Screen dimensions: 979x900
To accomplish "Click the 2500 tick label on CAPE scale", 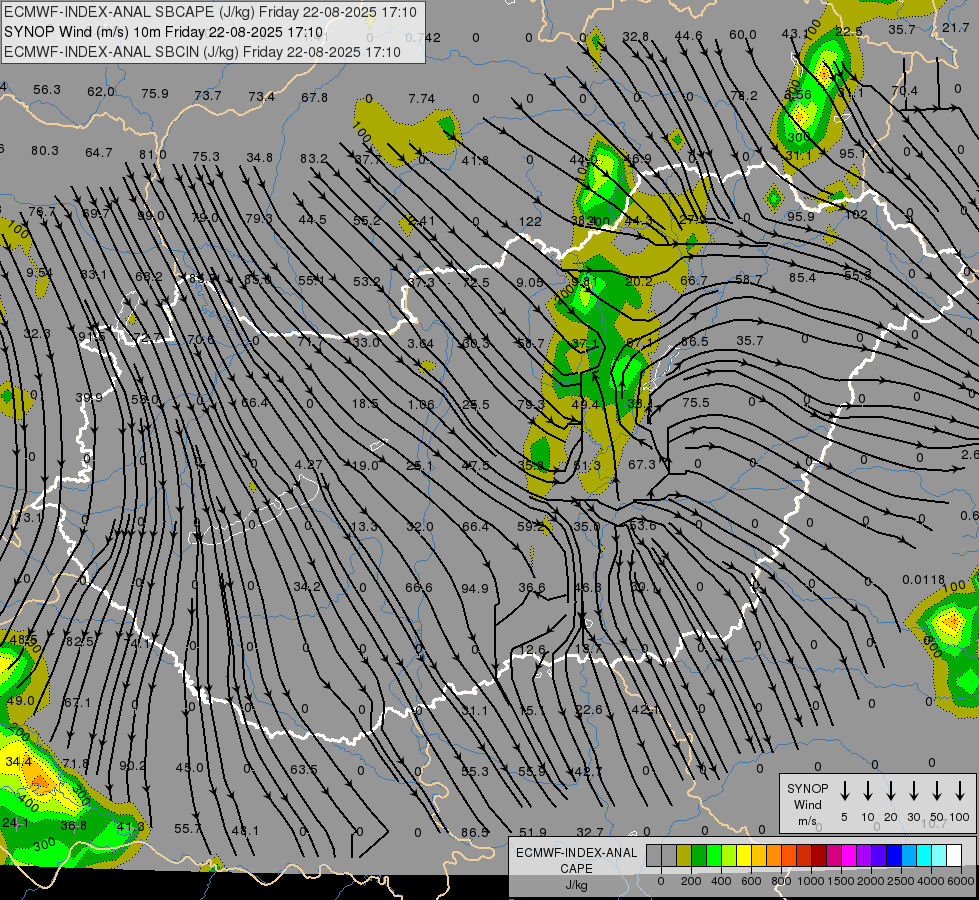I will pyautogui.click(x=901, y=881).
